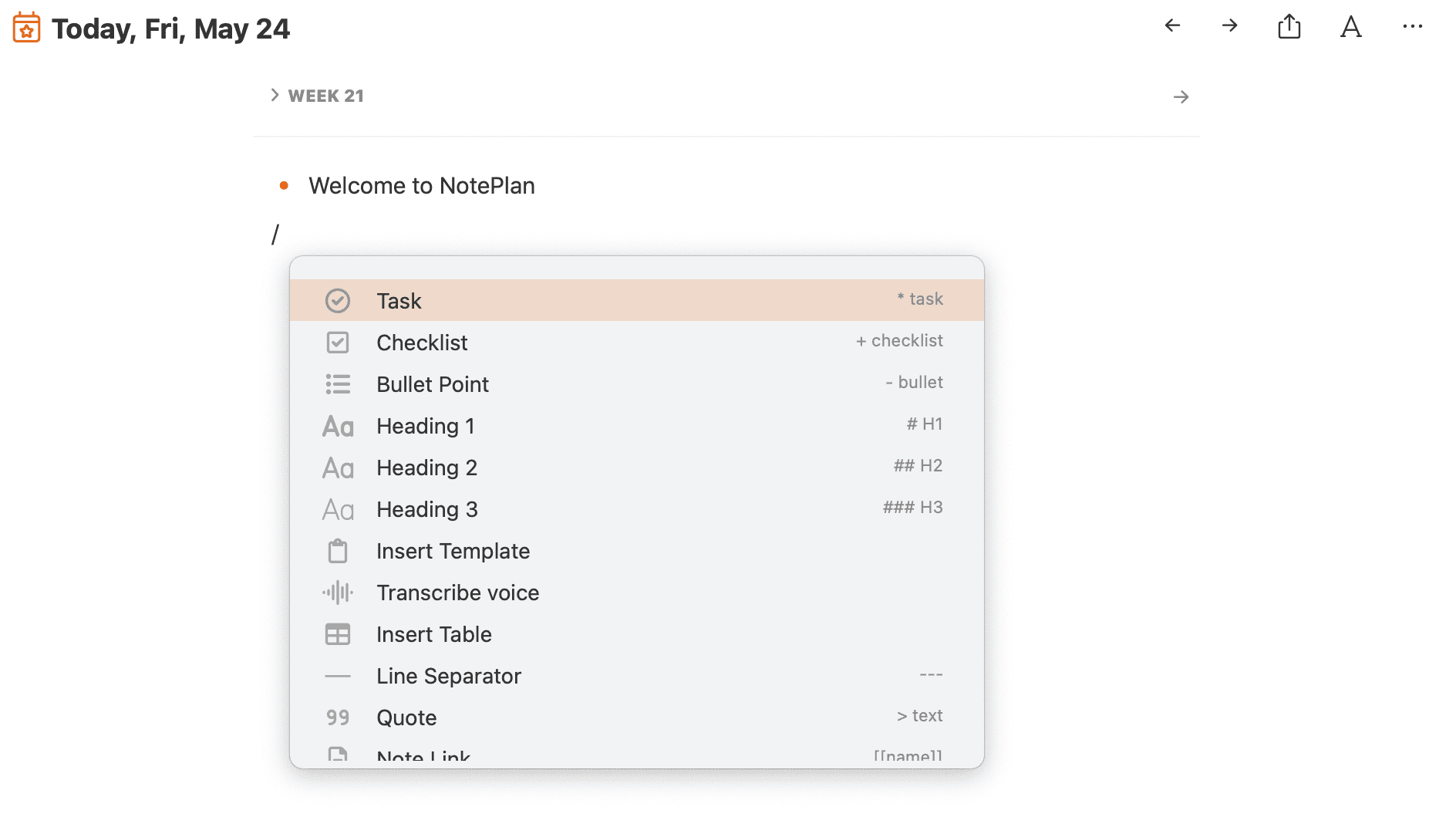The width and height of the screenshot is (1456, 824).
Task: Click the arrow next to WEEK 21
Action: (x=1182, y=96)
